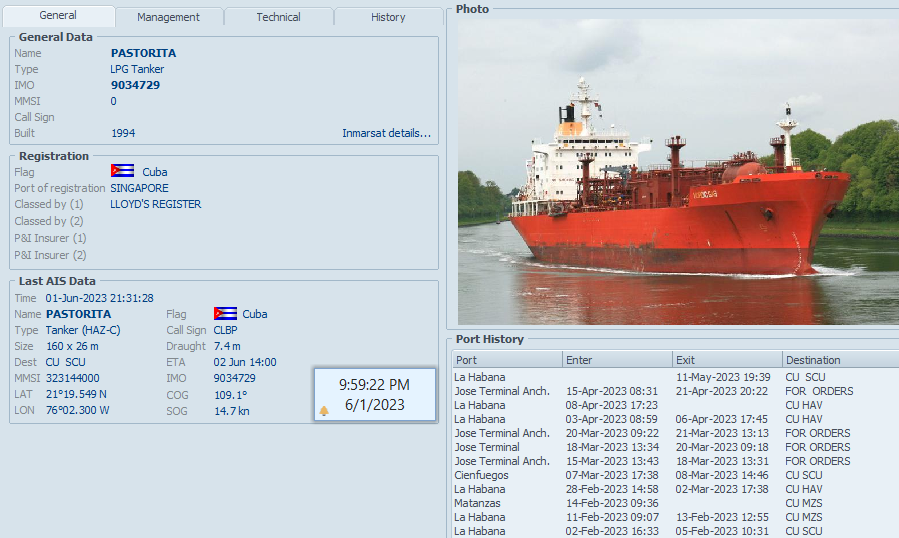Select La Habana row entered 03-Apr-2023 08:59
899x538 pixels.
point(675,419)
